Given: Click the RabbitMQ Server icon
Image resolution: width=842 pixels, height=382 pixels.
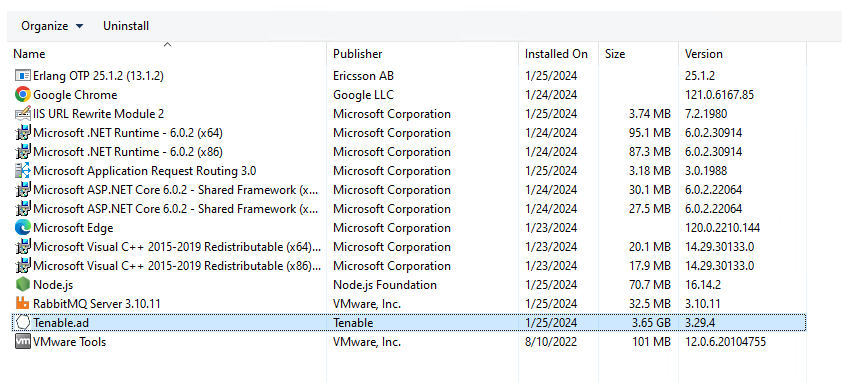Looking at the screenshot, I should 23,304.
